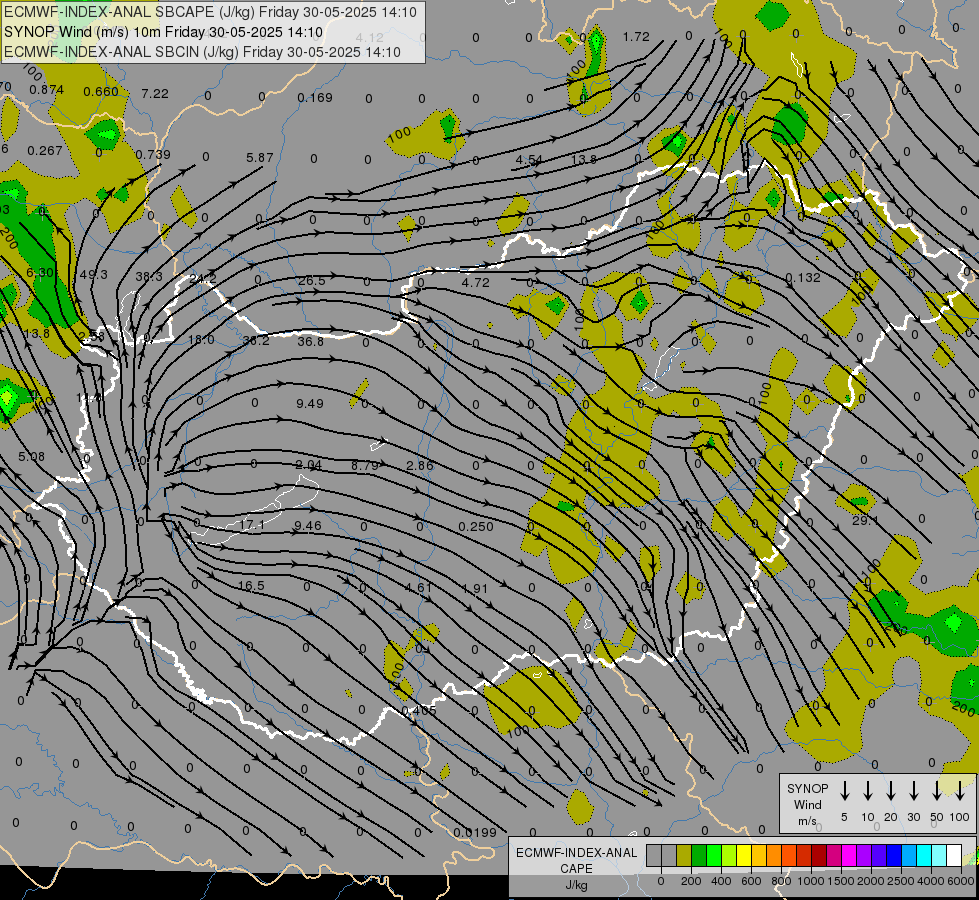979x900 pixels.
Task: Click the 100 m/s wind arrow in legend
Action: [x=960, y=790]
